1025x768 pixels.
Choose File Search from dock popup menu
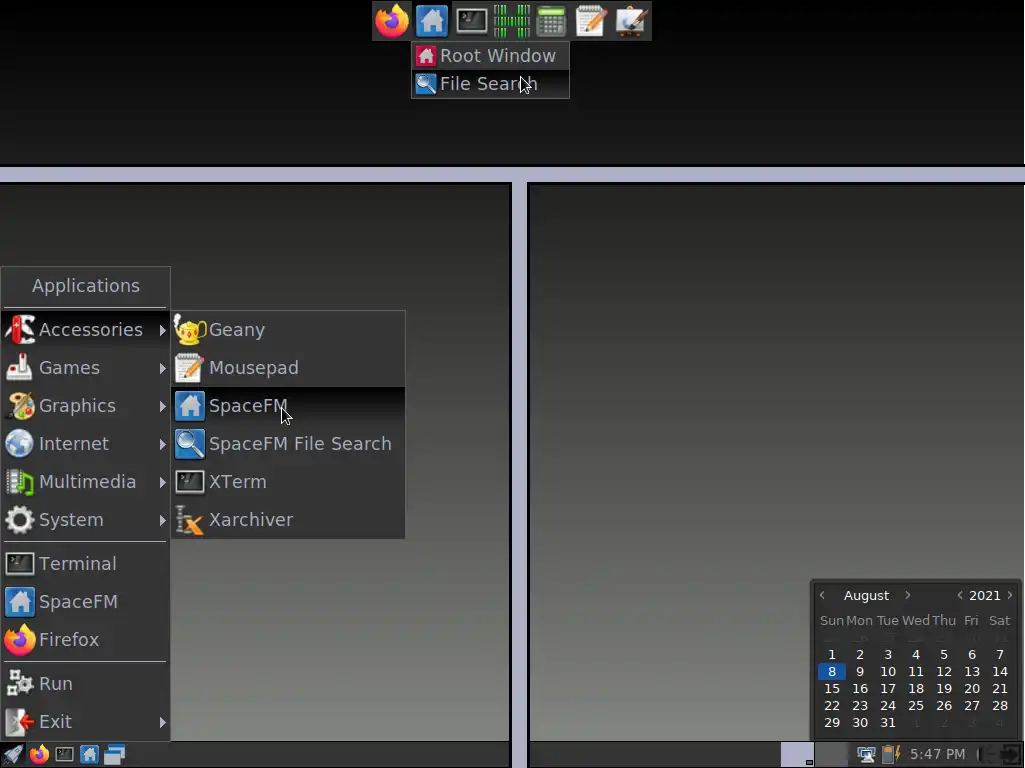coord(490,84)
